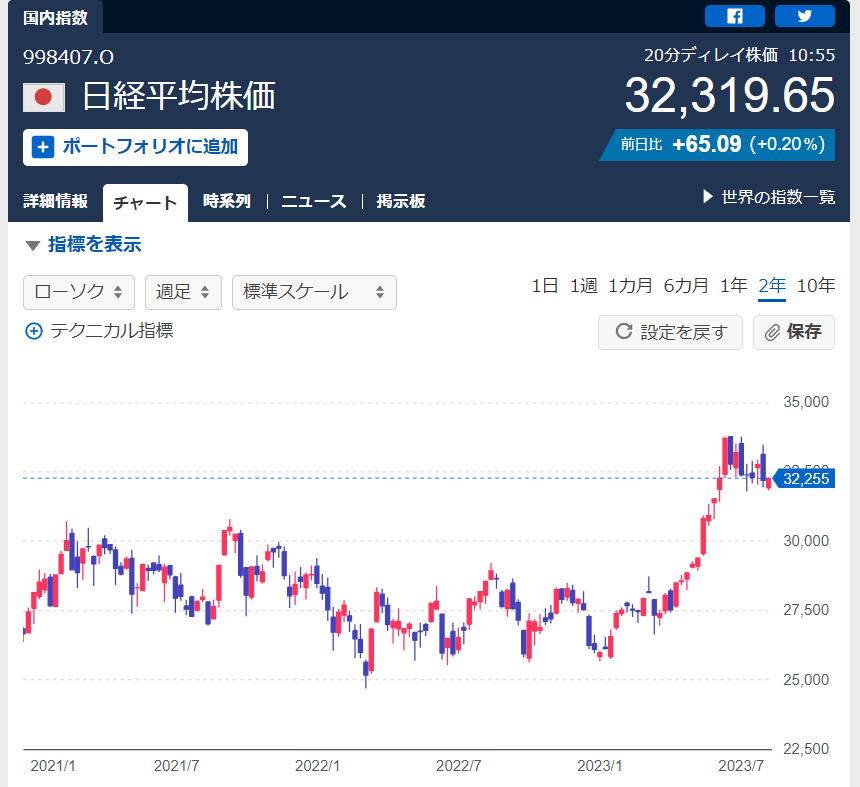
Task: Click the 2022/7 axis label
Action: point(459,766)
